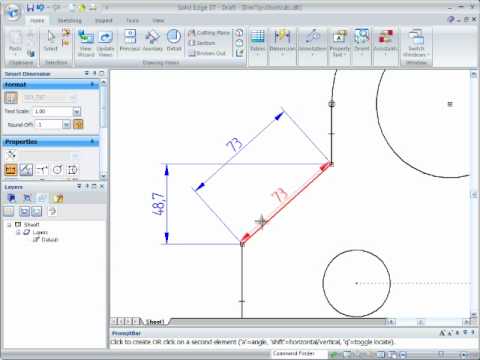Switch to the Inspect ribbon tab
Image resolution: width=480 pixels, height=360 pixels.
pyautogui.click(x=104, y=21)
